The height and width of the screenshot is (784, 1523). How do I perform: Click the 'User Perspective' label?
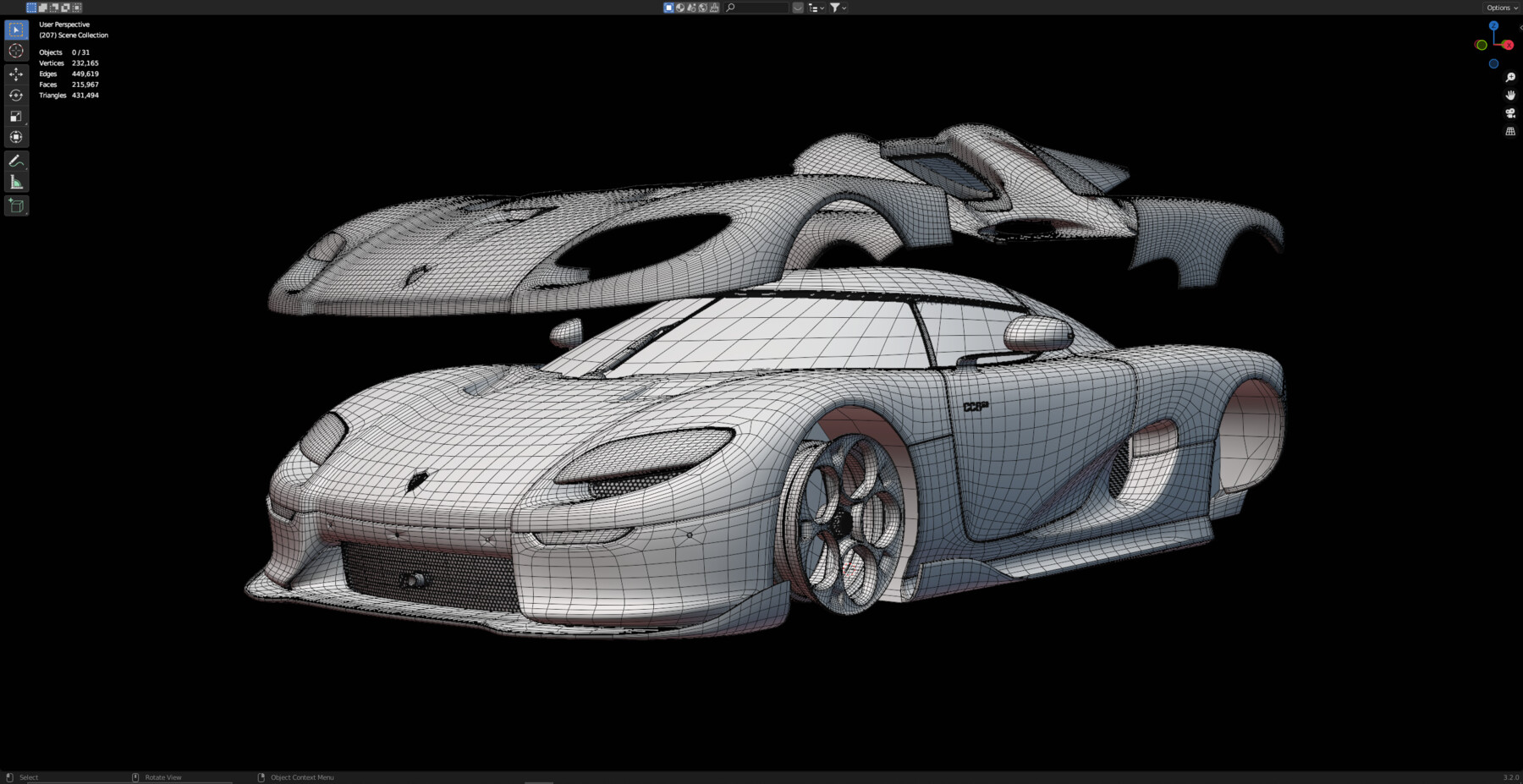coord(64,25)
